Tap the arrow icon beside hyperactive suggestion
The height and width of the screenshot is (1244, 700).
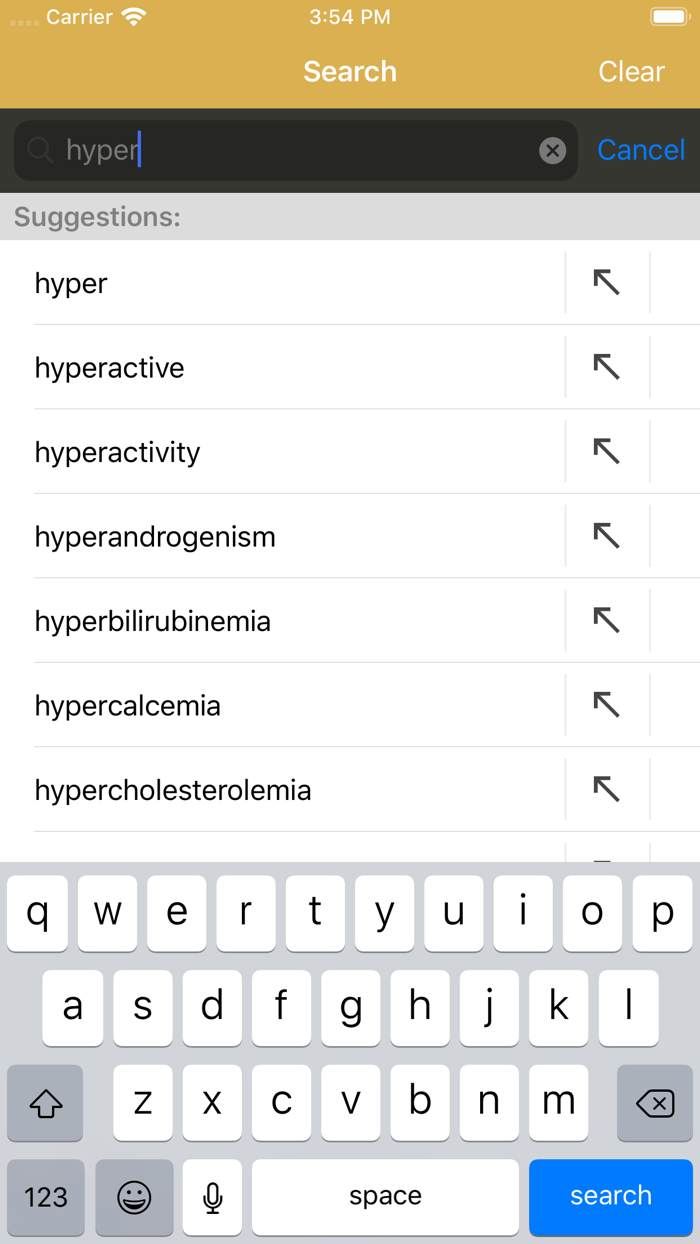point(606,367)
